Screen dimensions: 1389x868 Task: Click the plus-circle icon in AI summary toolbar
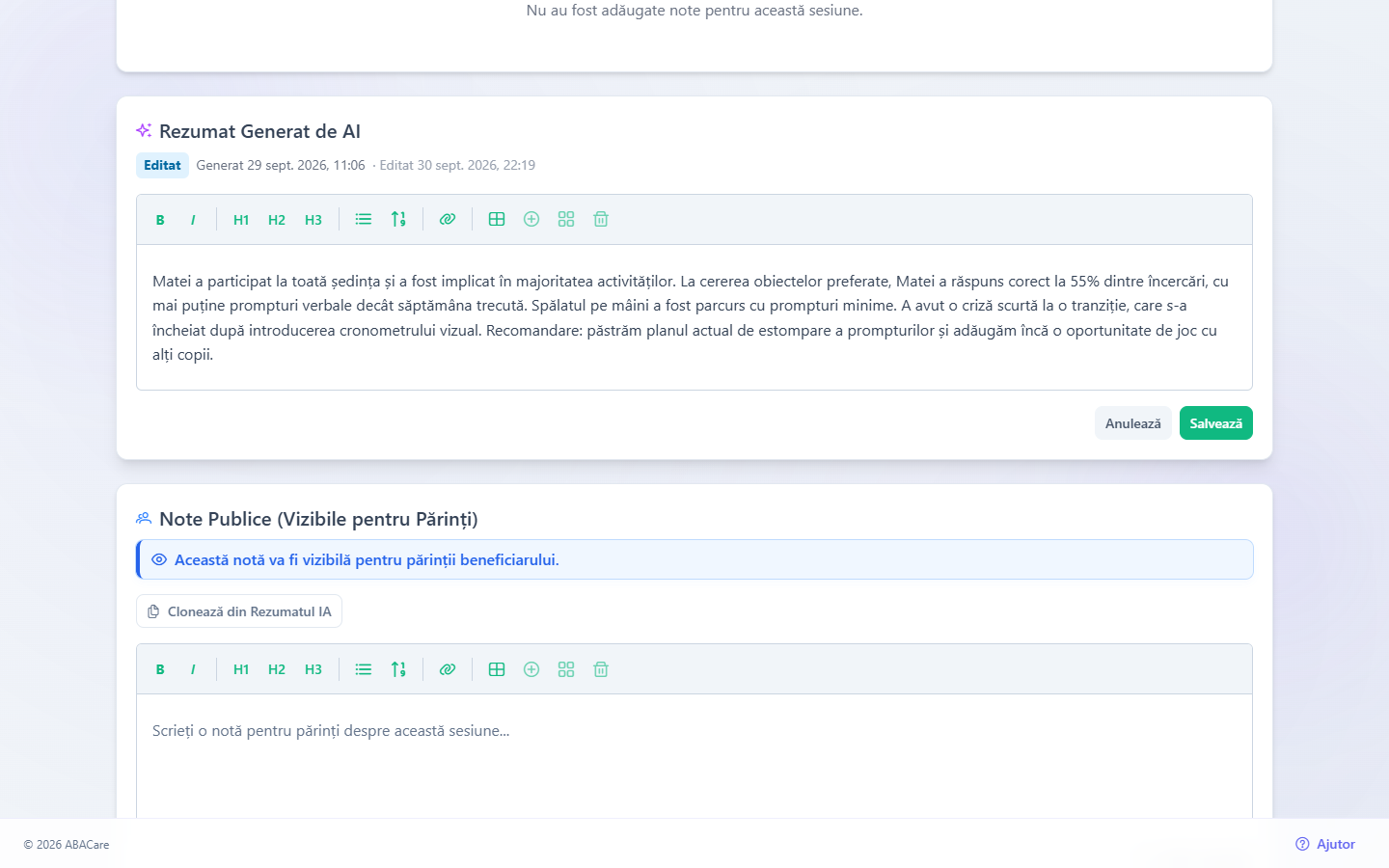pyautogui.click(x=531, y=220)
